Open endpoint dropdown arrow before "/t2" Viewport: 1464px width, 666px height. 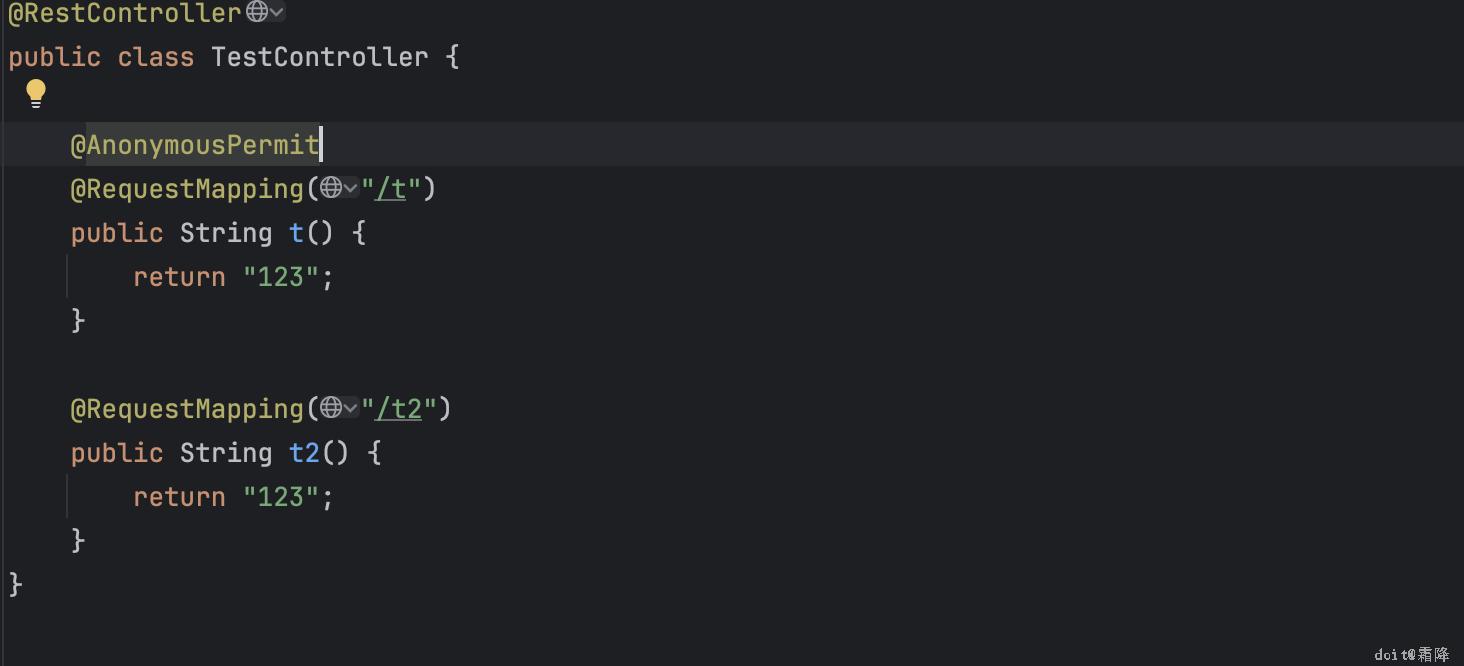tap(350, 408)
